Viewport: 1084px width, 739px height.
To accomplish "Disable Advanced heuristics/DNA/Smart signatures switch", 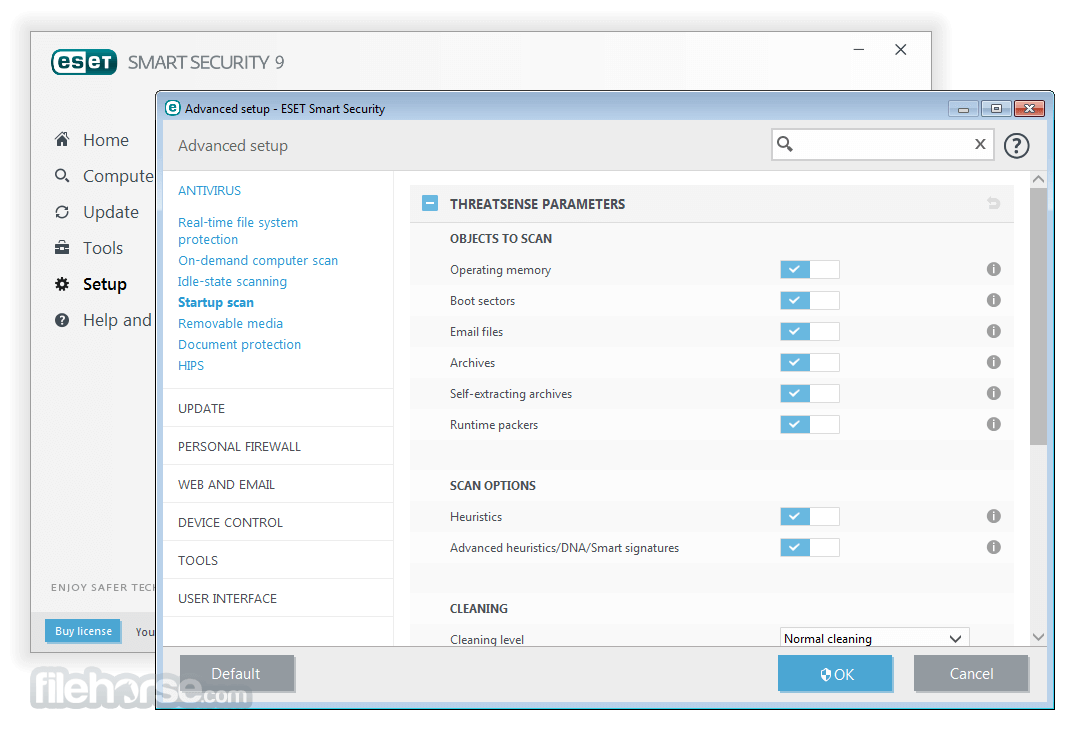I will click(810, 548).
